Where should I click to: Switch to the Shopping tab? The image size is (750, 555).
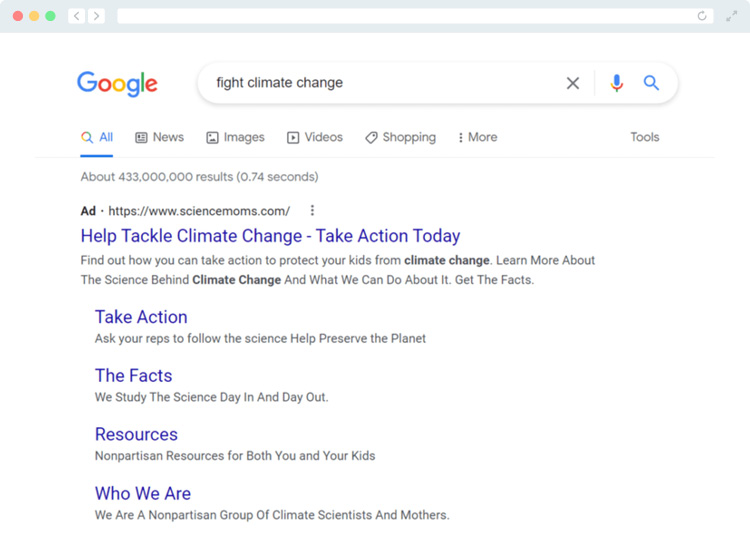click(400, 137)
